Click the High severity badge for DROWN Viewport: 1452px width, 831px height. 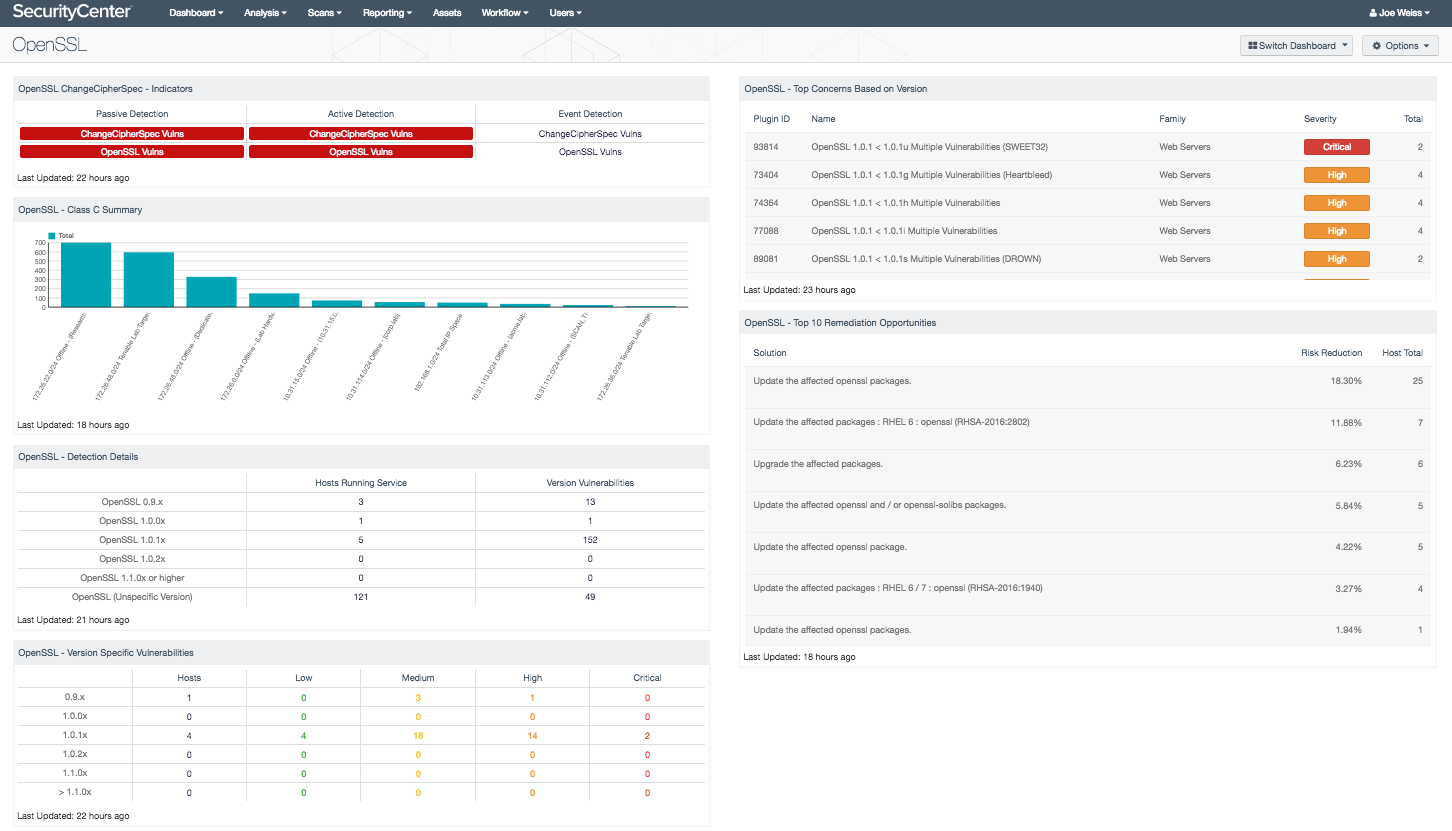point(1336,259)
